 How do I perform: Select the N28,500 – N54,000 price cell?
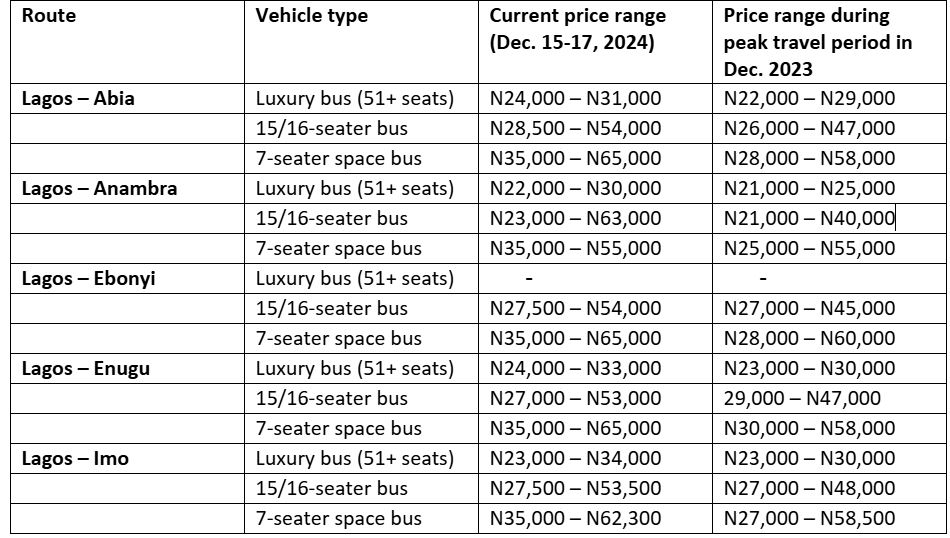[x=575, y=128]
